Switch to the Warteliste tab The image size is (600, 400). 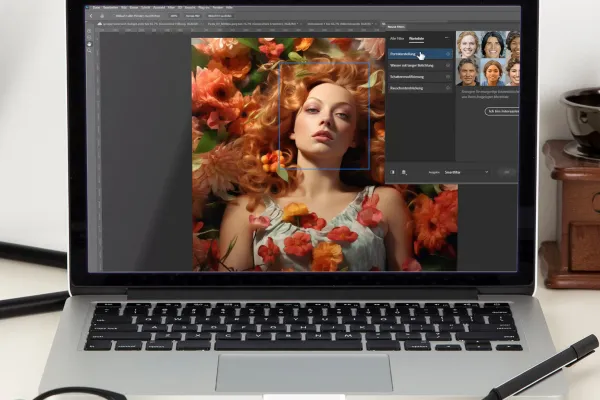[x=416, y=39]
